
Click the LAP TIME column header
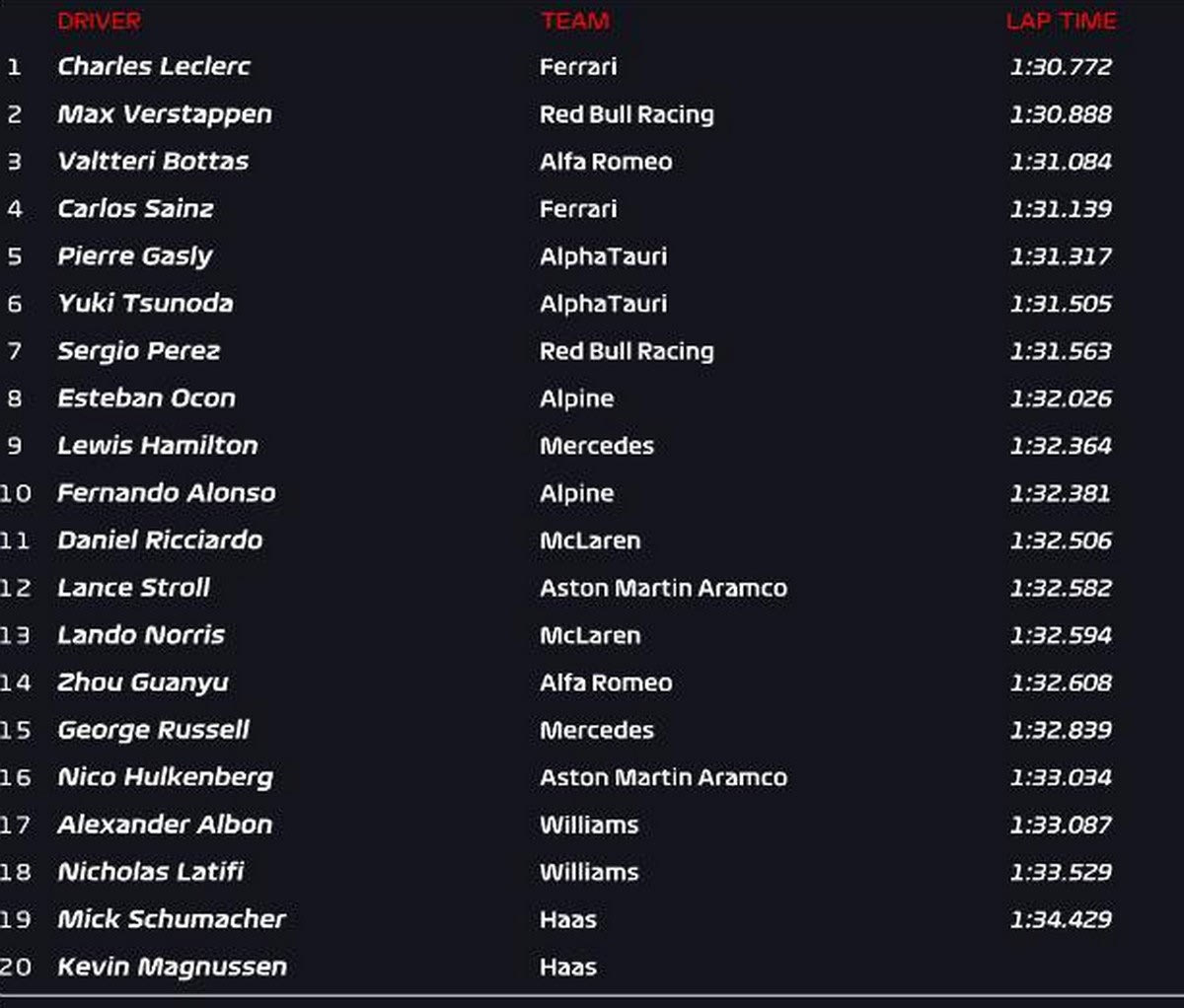tap(1061, 21)
